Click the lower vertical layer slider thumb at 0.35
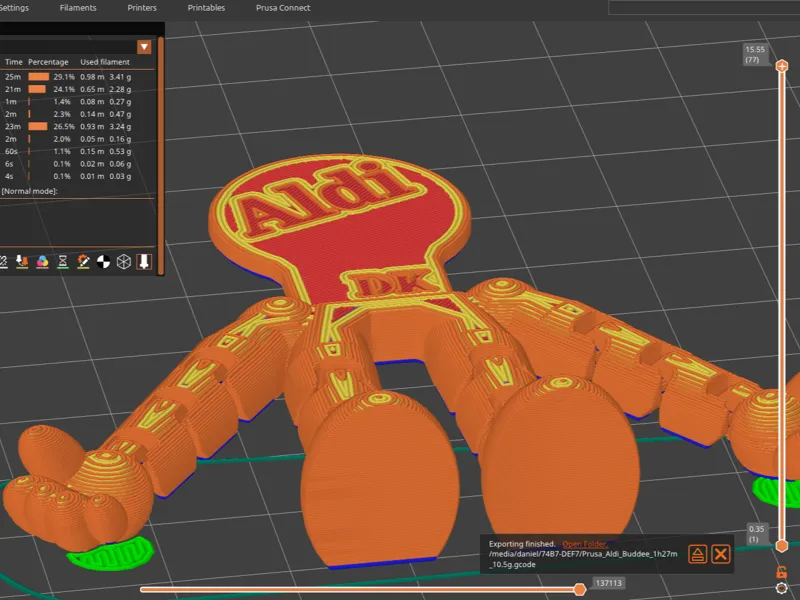 [x=782, y=546]
